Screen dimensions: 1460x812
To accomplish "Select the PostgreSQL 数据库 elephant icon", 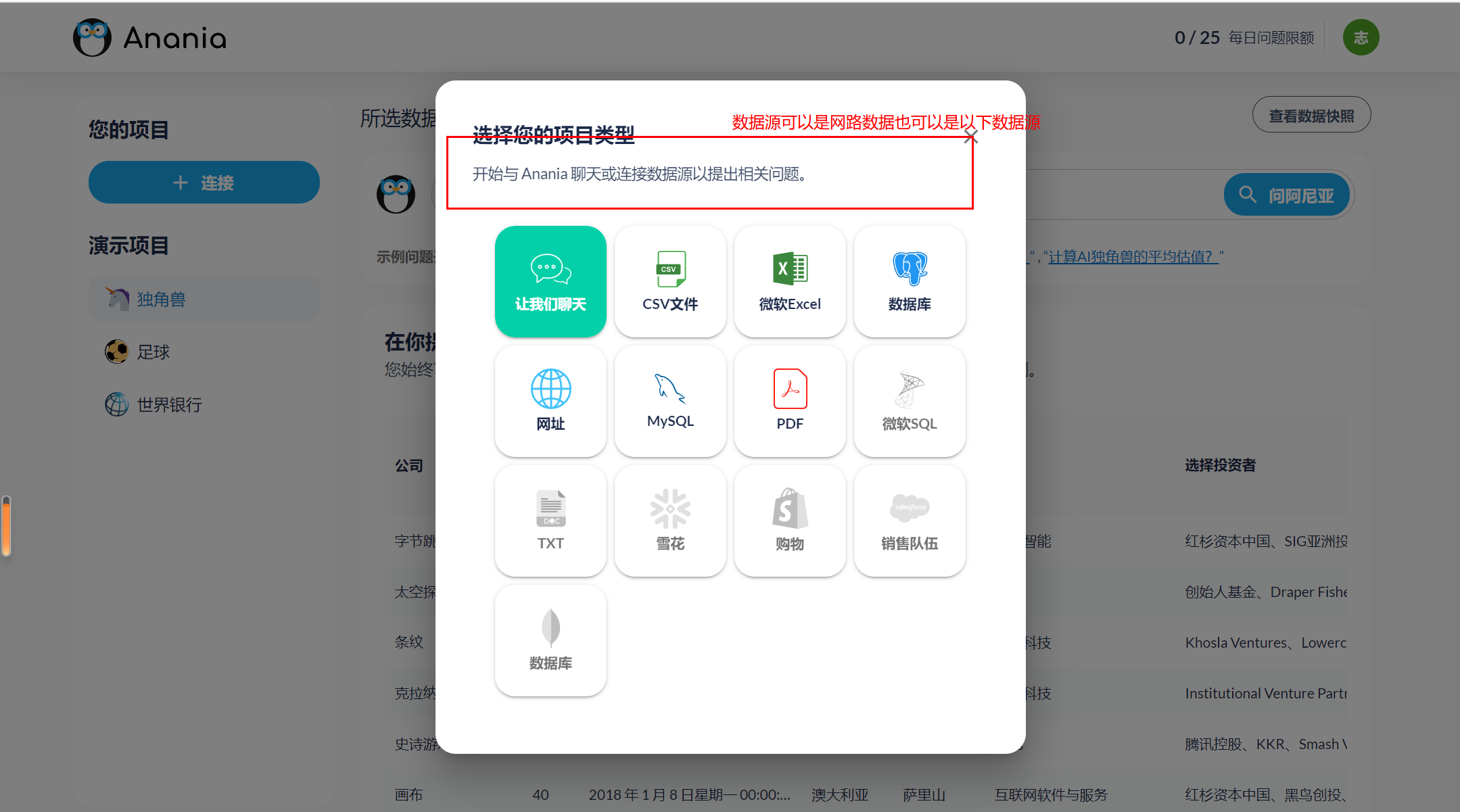I will point(909,281).
